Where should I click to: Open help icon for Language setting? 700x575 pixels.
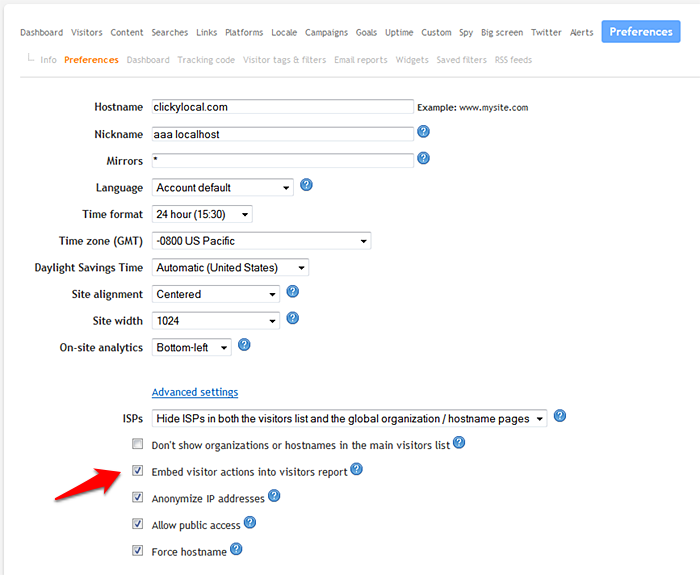tap(307, 185)
